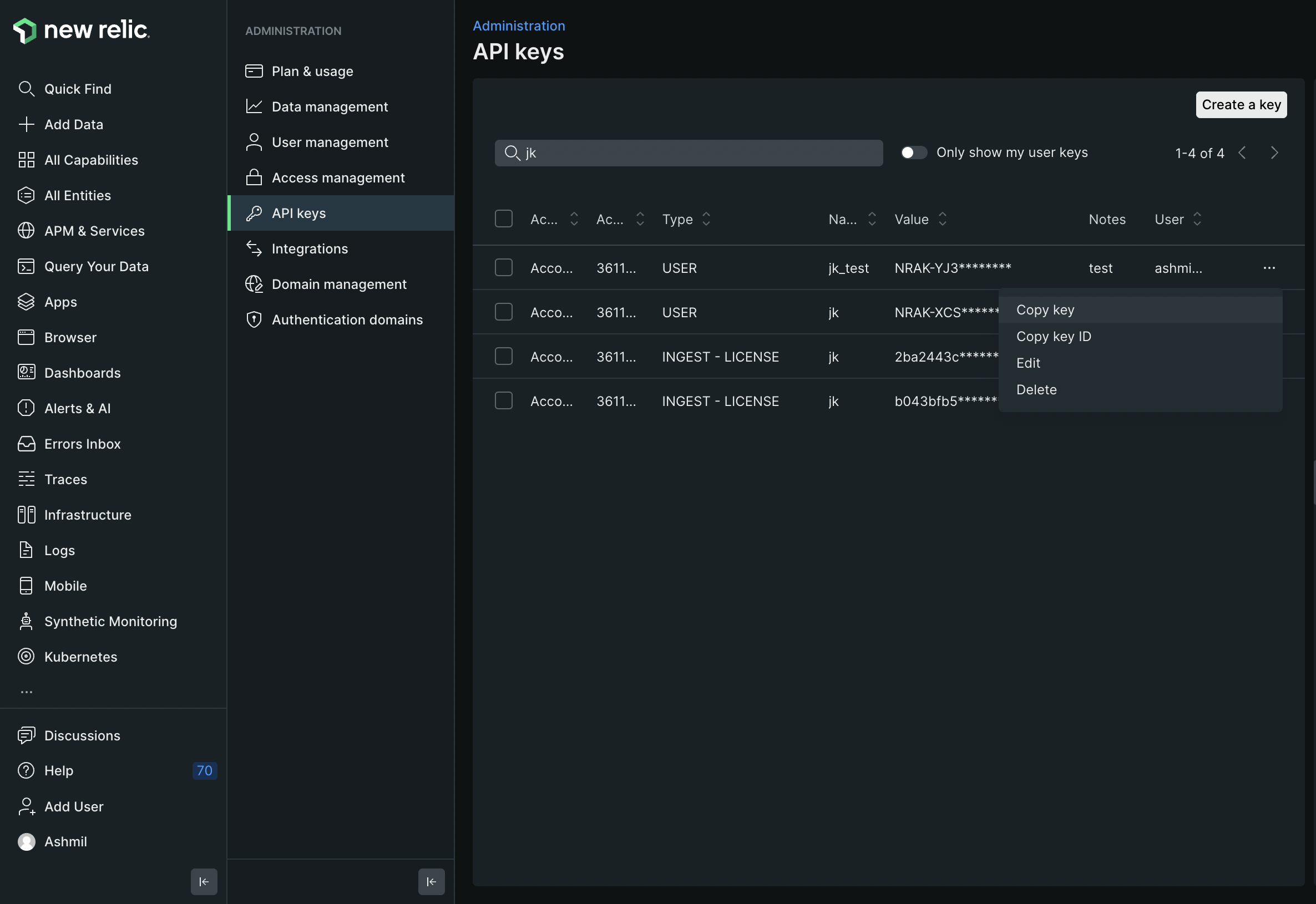1316x904 pixels.
Task: Click the Notes column header
Action: click(x=1107, y=219)
